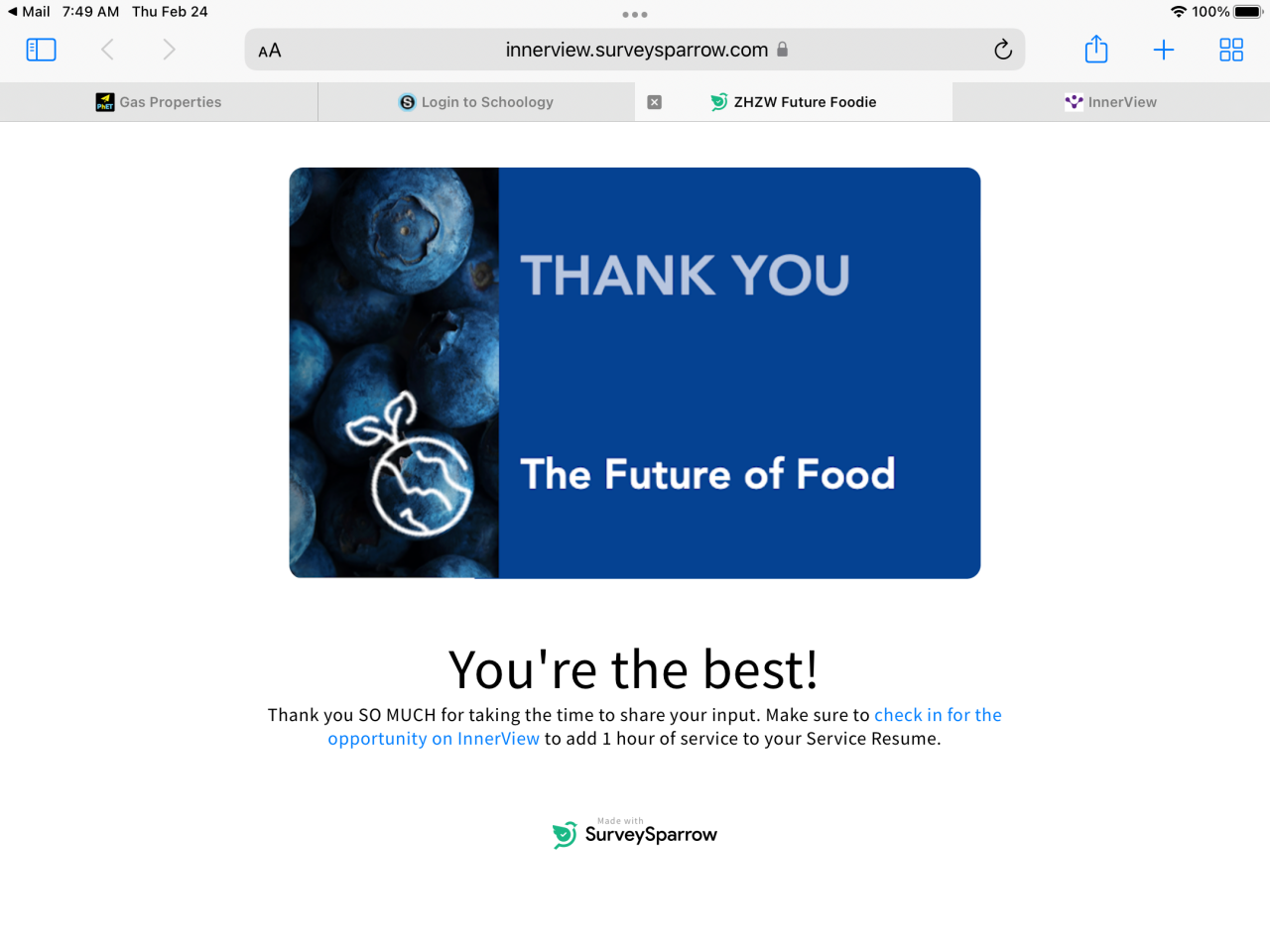Open the SurveySparrow logo link

[x=635, y=833]
